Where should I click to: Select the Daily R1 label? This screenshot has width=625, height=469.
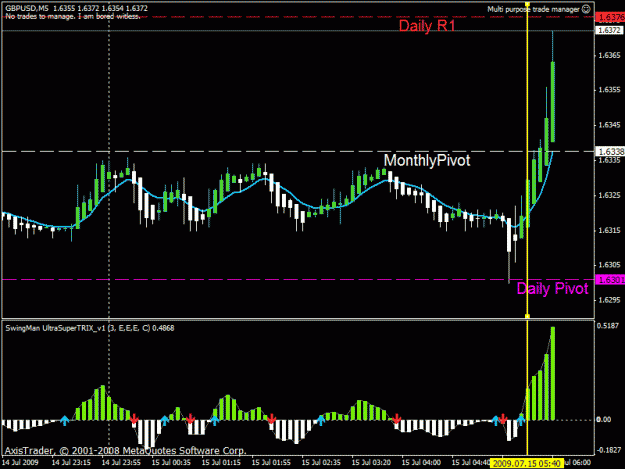[x=427, y=26]
